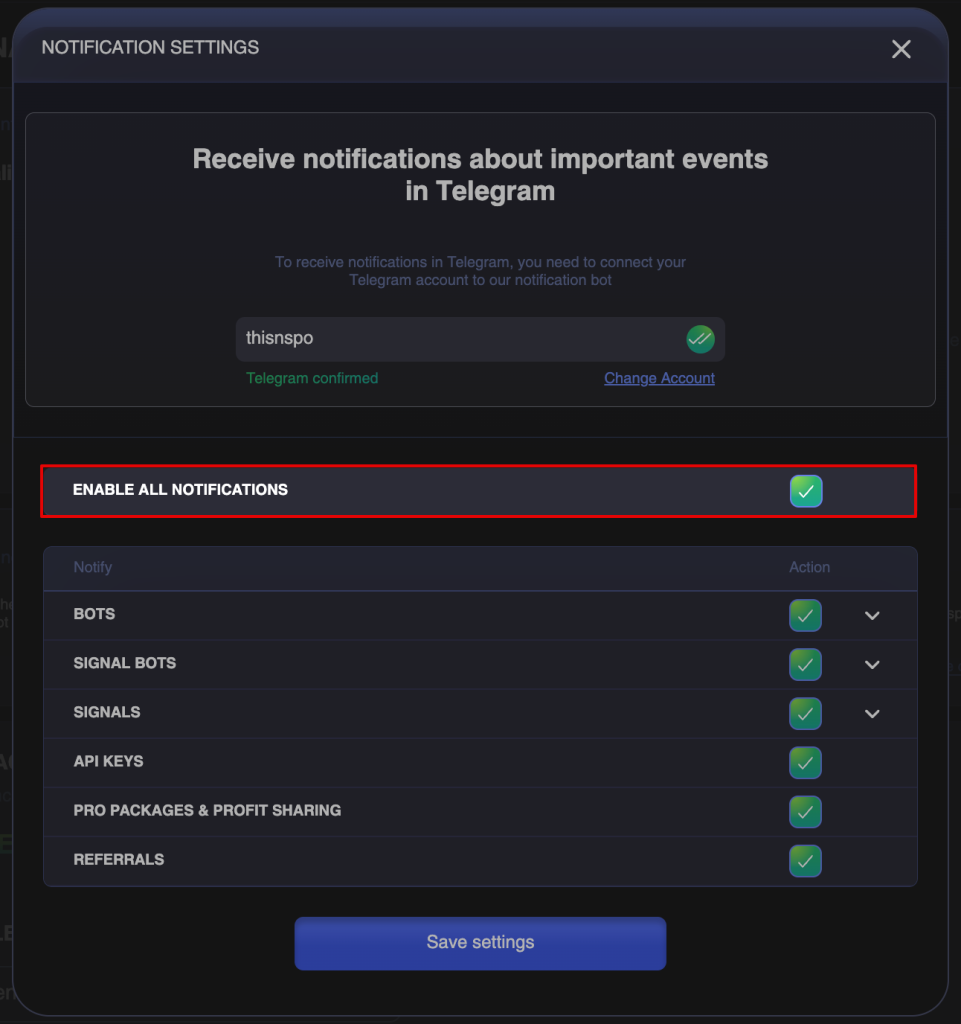This screenshot has width=961, height=1024.
Task: Expand the BOTS row chevron
Action: (872, 616)
